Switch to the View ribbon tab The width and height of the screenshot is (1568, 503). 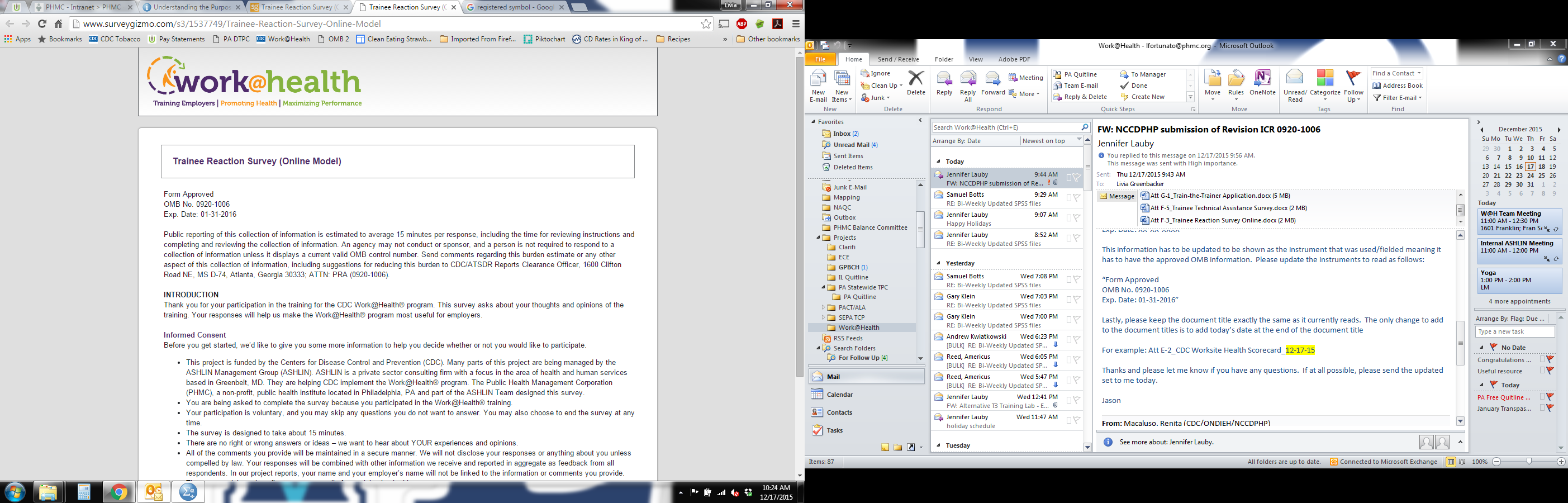[976, 59]
